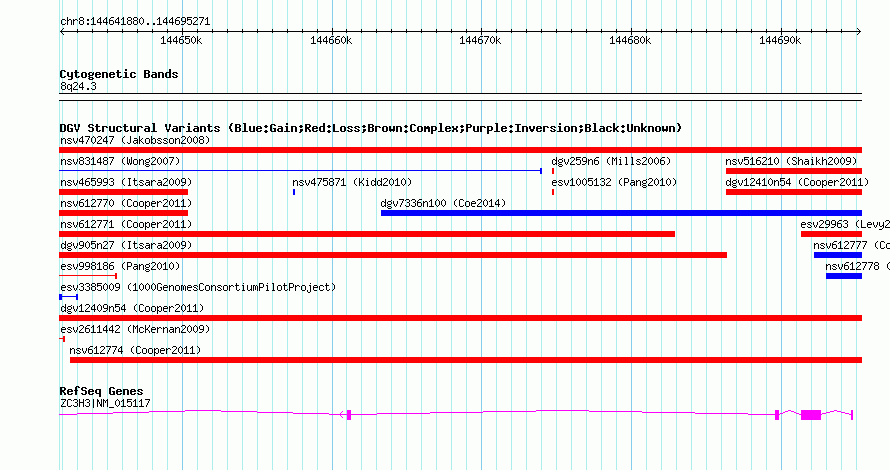
Task: Open esv2611442 (McKernan2009) variant label
Action: click(135, 329)
